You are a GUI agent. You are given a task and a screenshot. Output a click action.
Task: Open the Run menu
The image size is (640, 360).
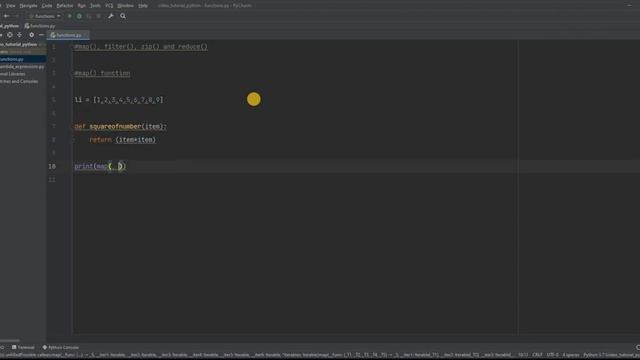tap(82, 6)
